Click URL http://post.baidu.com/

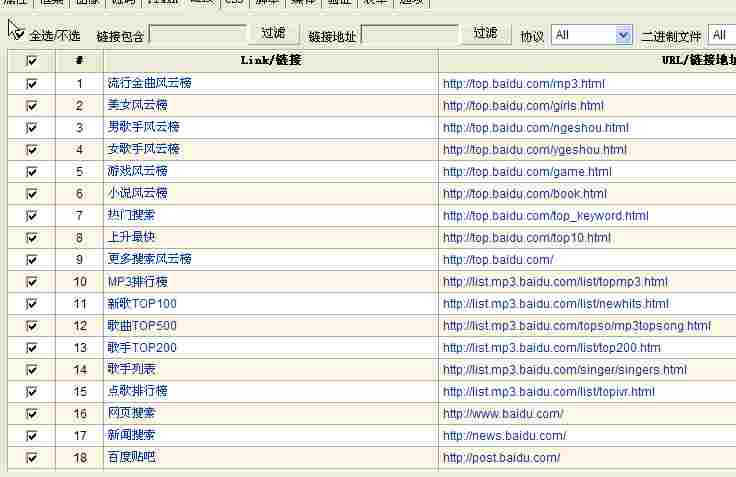point(501,458)
